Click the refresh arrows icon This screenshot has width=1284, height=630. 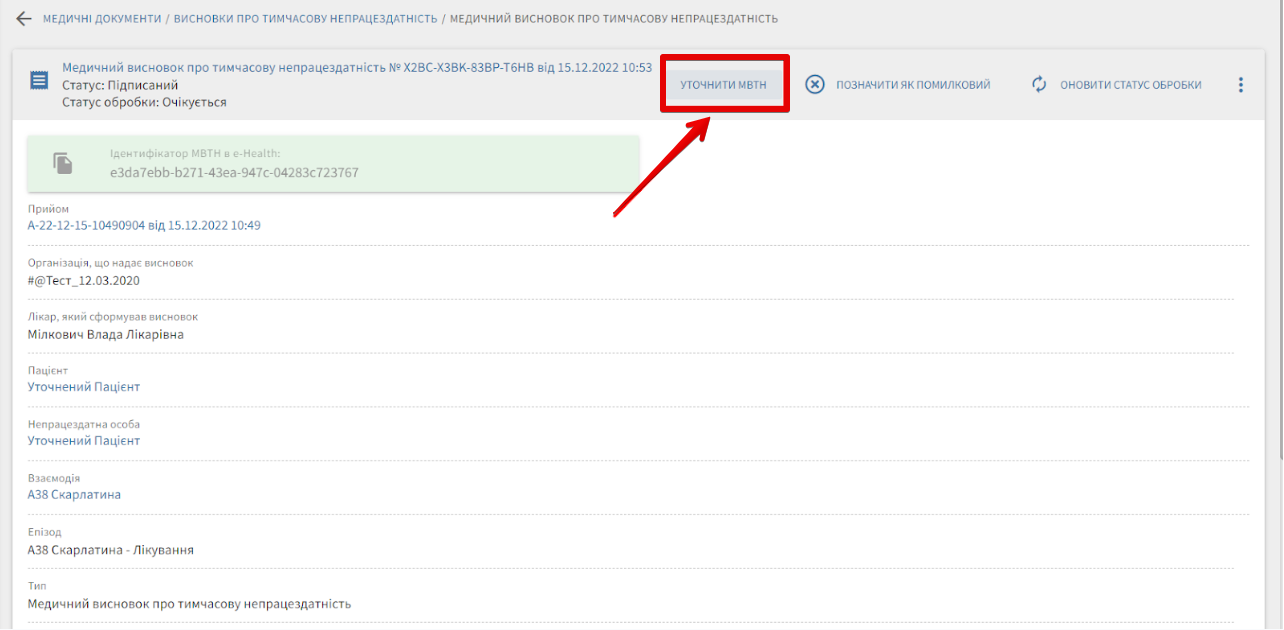point(1039,85)
